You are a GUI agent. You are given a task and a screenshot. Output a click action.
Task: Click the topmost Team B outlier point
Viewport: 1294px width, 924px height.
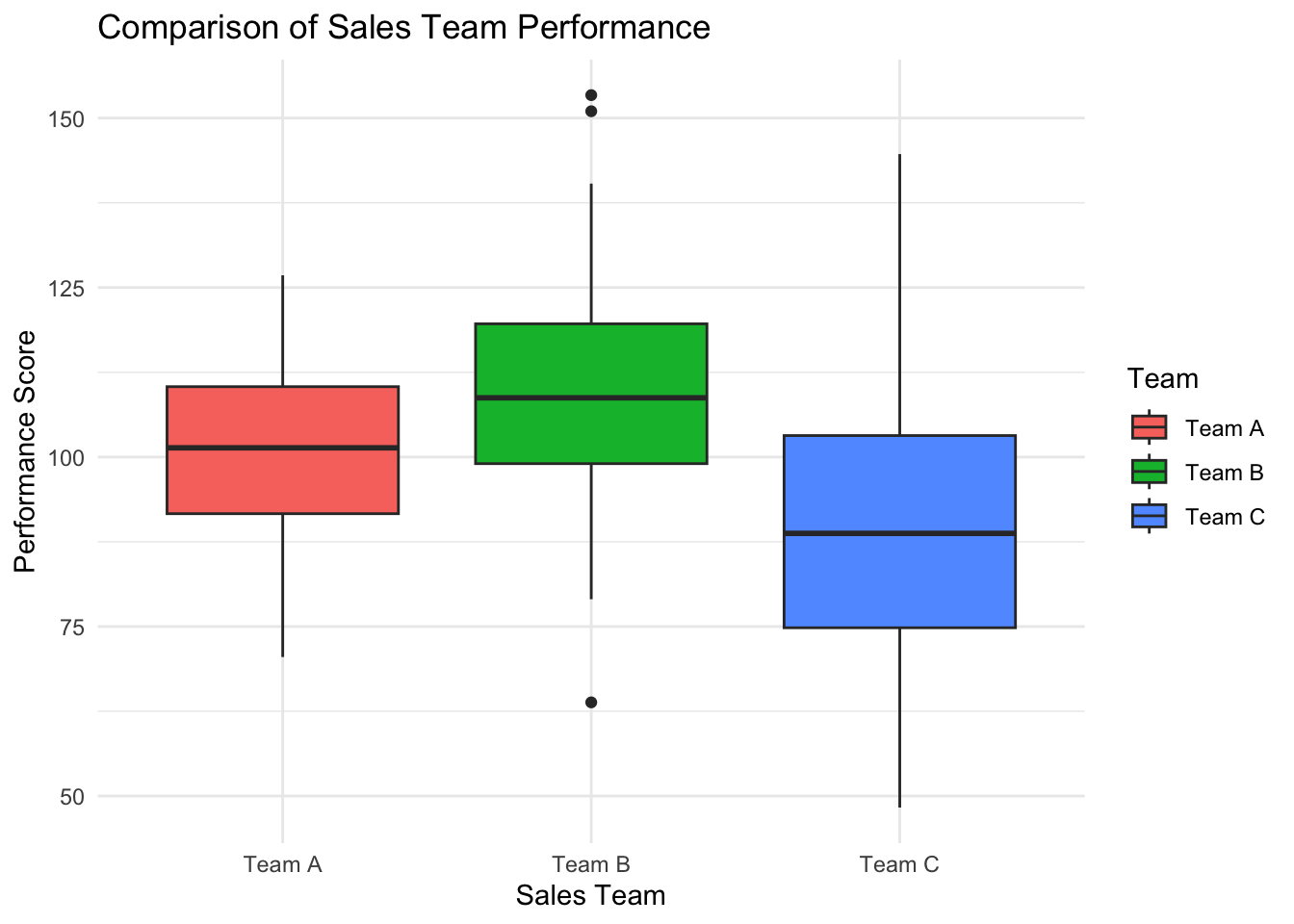pyautogui.click(x=591, y=95)
